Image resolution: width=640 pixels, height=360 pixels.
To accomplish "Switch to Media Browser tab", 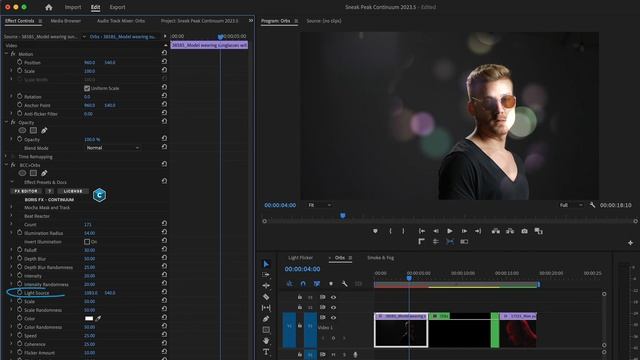I will tap(66, 21).
